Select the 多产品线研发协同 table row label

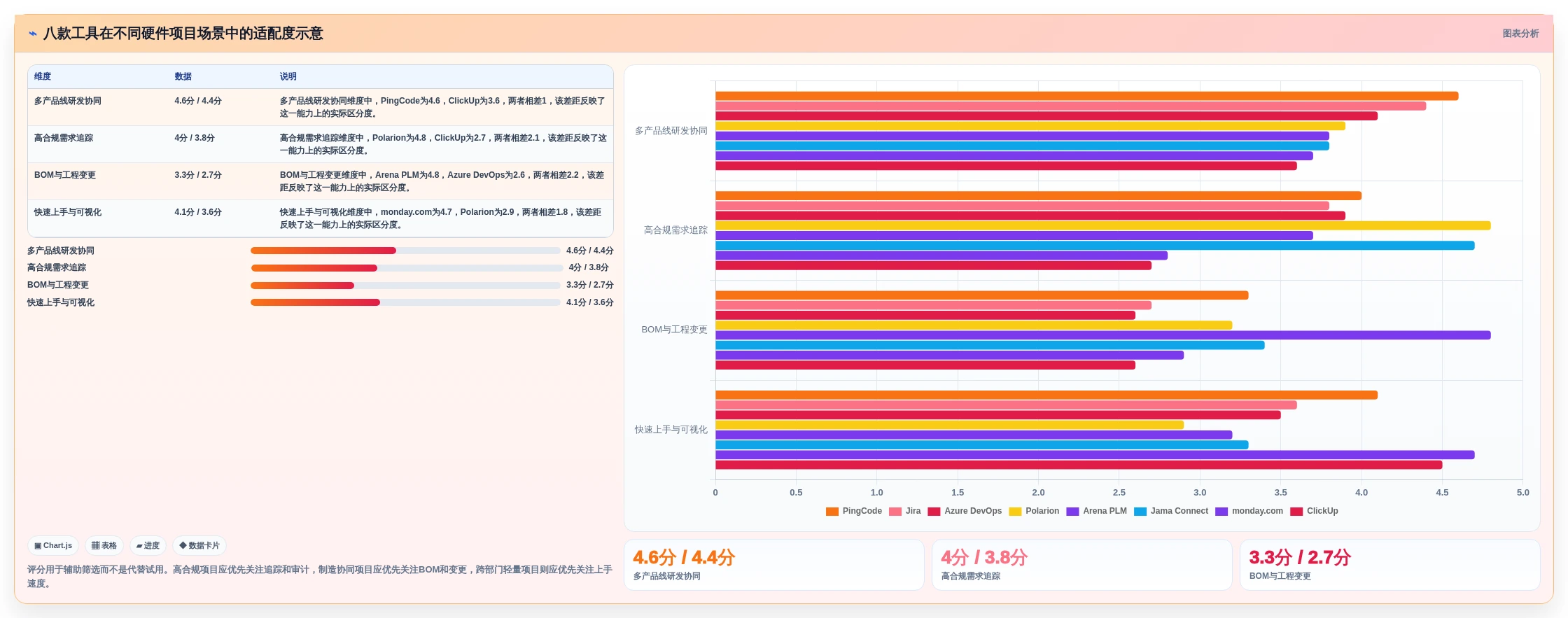pyautogui.click(x=68, y=101)
